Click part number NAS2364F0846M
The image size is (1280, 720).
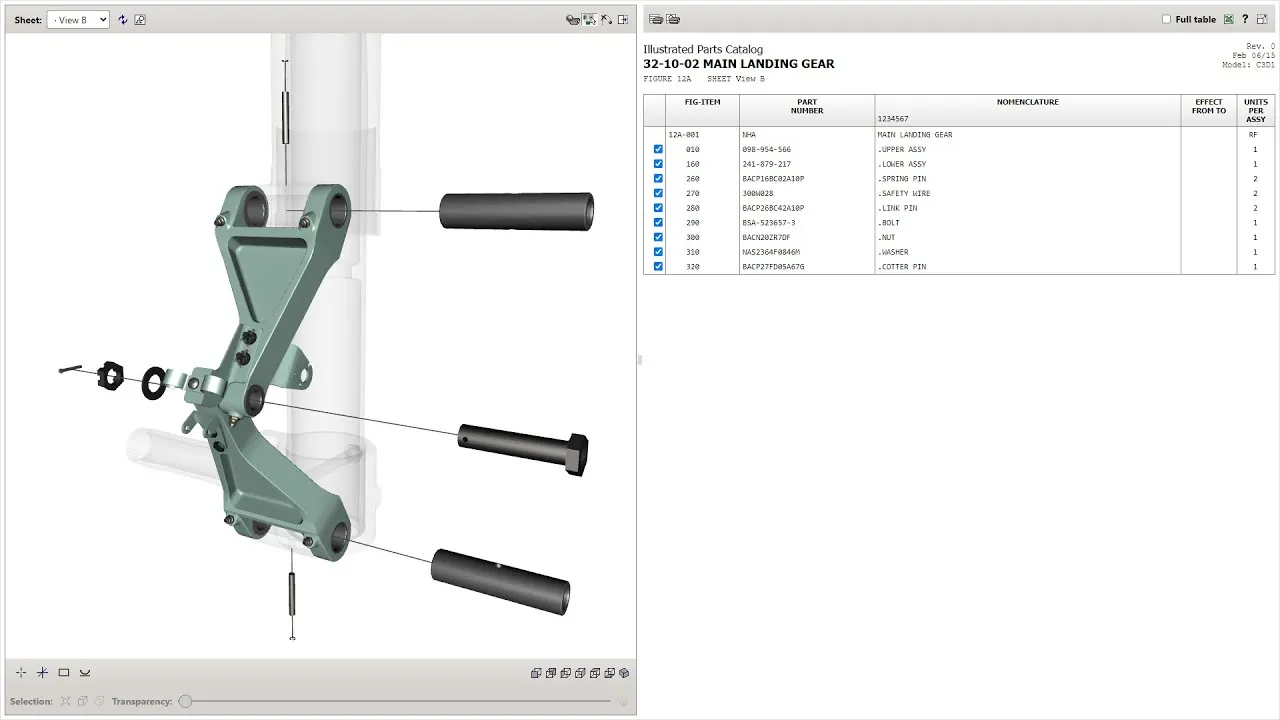coord(771,252)
